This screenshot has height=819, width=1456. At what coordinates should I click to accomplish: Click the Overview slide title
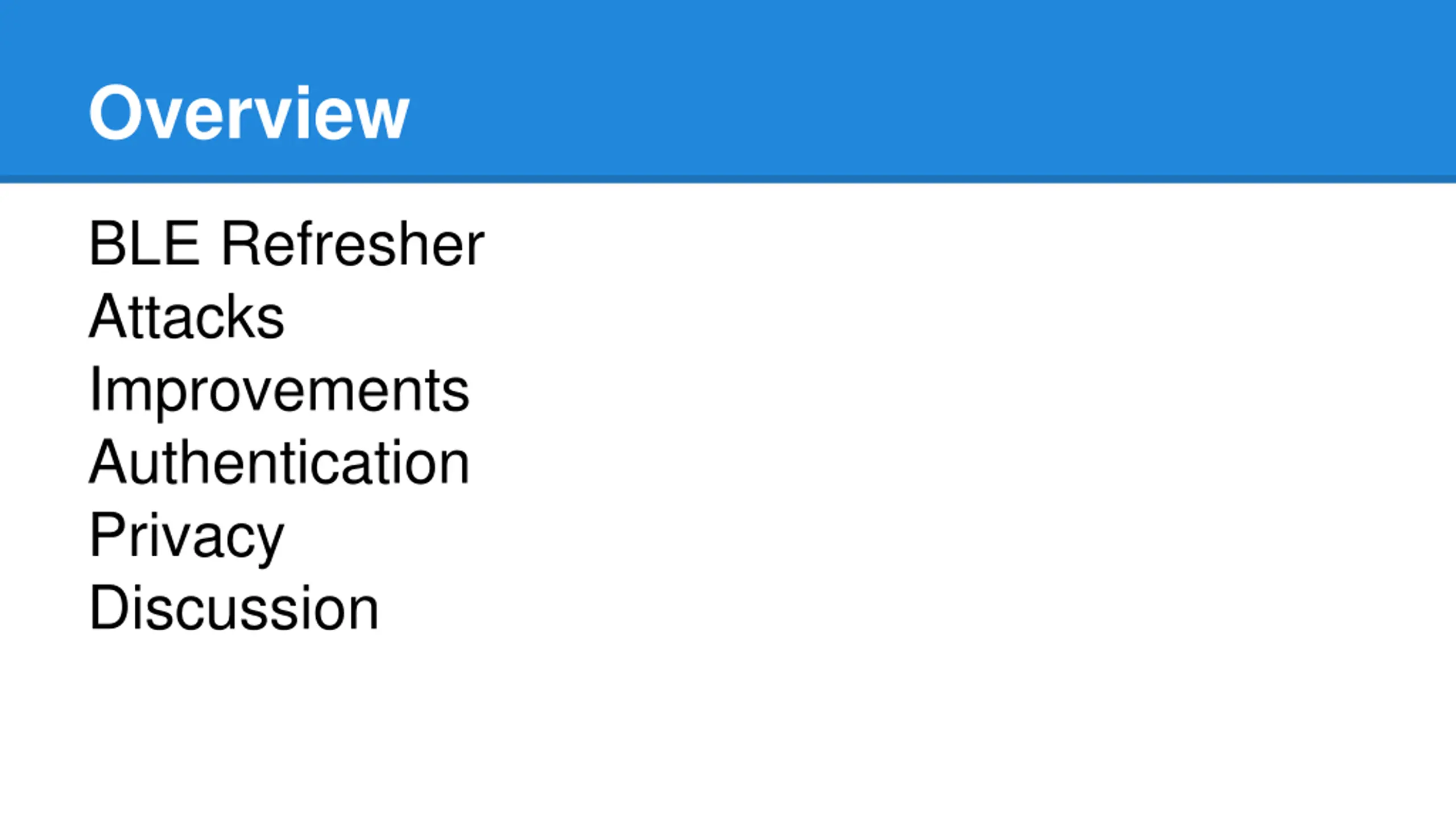click(249, 113)
